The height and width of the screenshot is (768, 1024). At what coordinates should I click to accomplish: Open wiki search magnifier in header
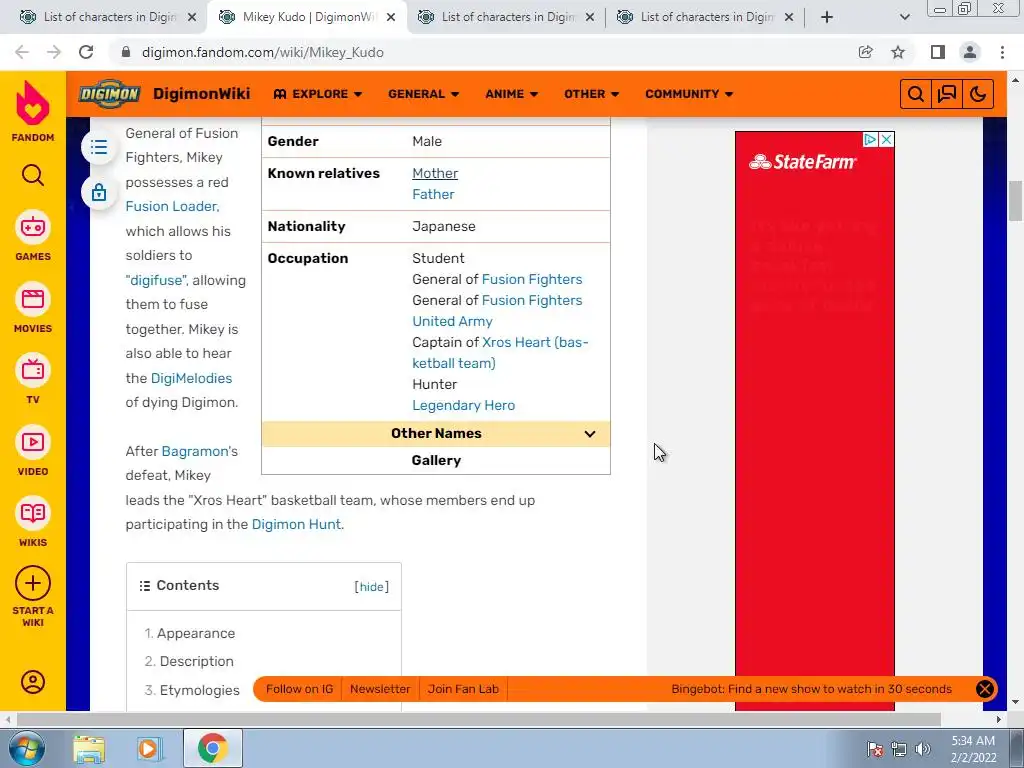[x=916, y=94]
